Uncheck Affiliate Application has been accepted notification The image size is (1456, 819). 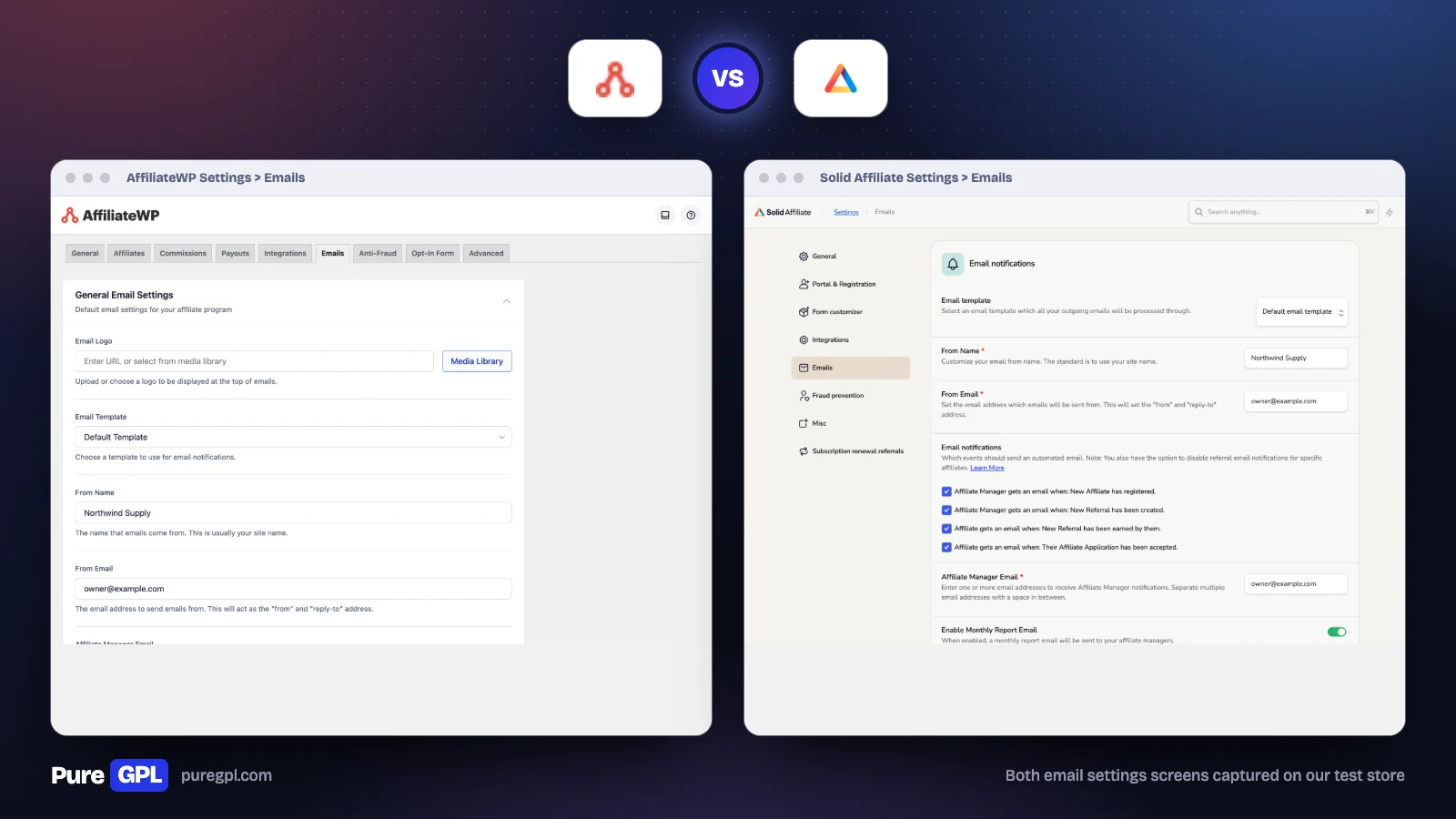click(x=946, y=548)
